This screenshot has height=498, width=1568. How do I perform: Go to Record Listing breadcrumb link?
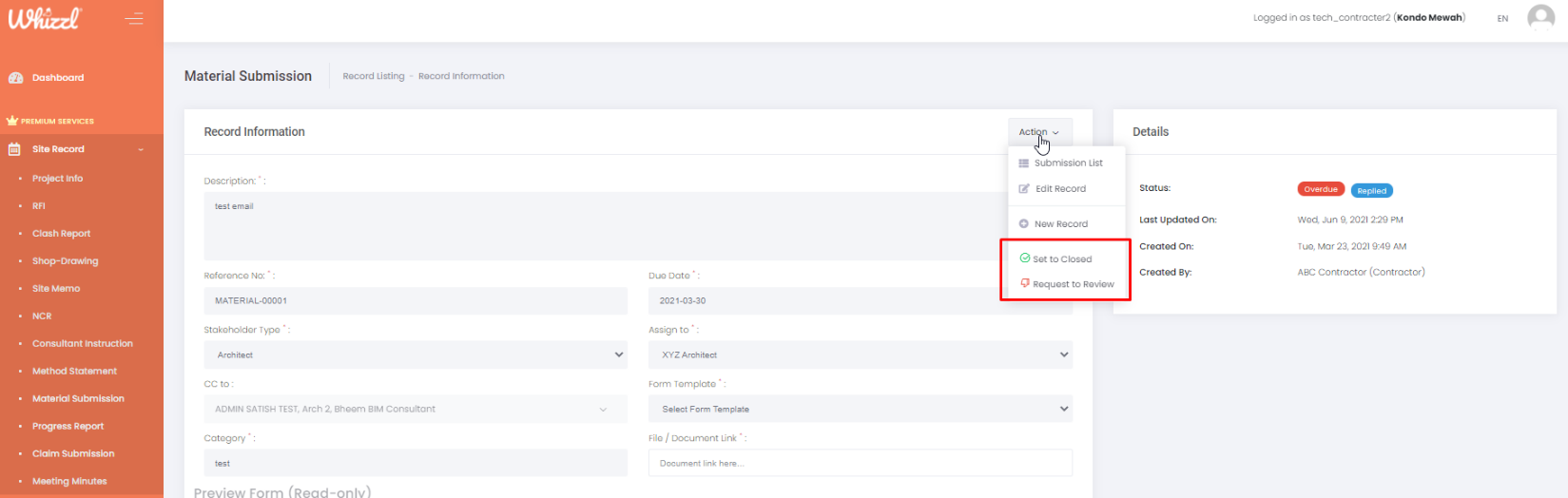click(x=373, y=76)
